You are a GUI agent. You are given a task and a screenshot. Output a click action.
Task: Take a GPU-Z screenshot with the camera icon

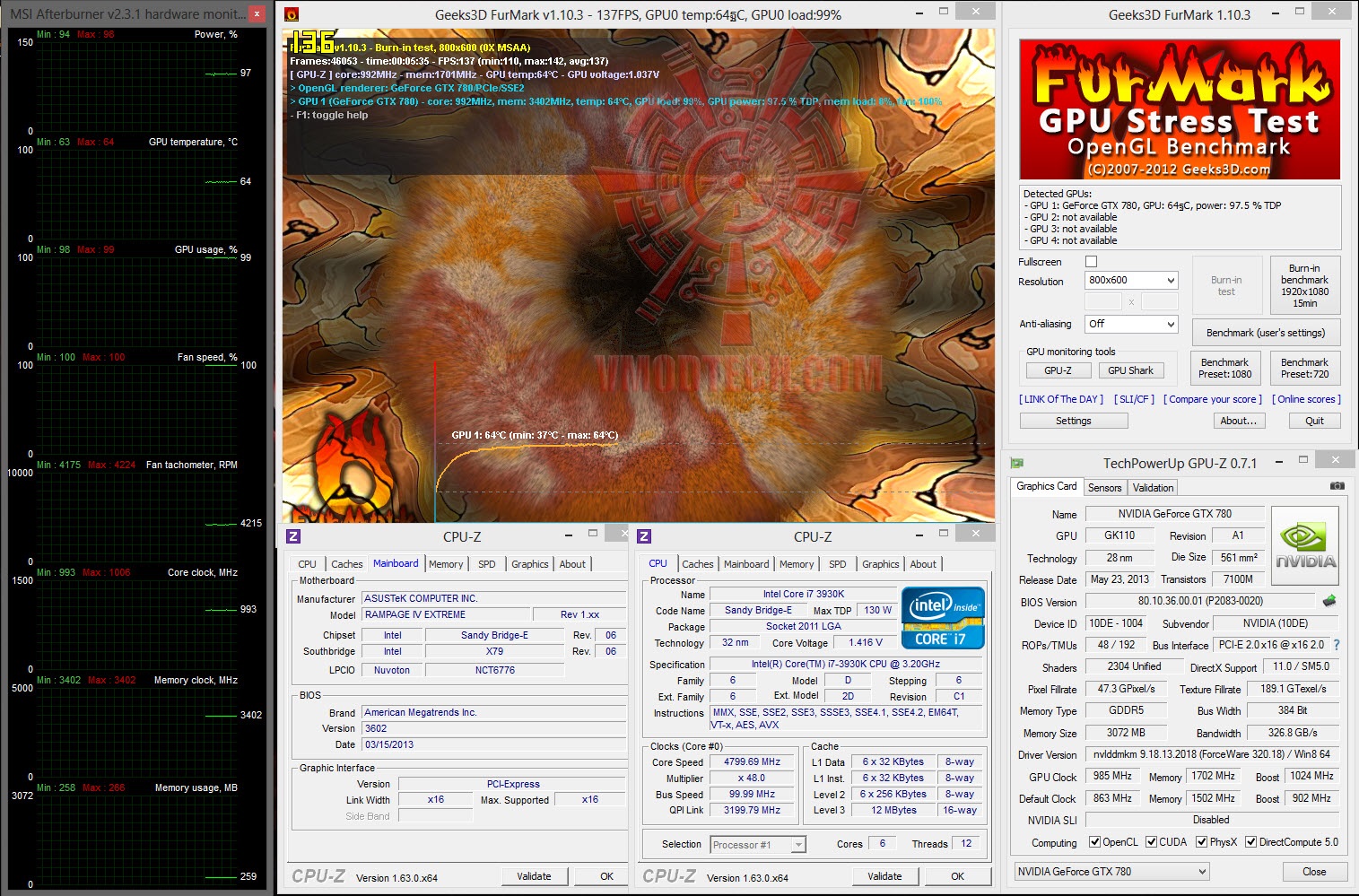(1337, 486)
